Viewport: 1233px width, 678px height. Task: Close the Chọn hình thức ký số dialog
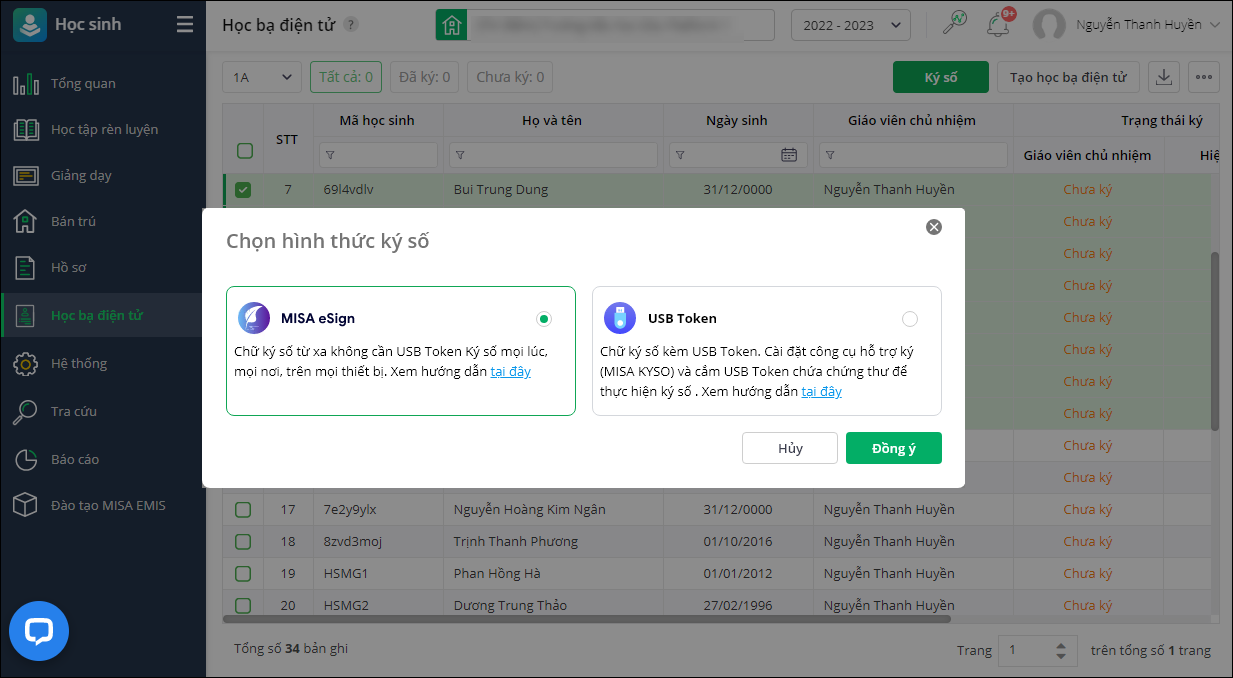[934, 227]
